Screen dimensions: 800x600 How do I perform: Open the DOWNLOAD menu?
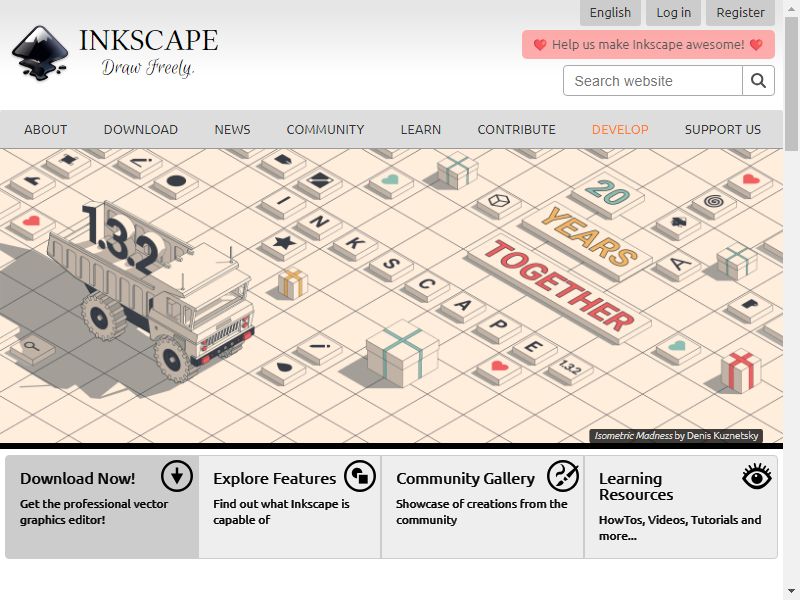click(x=141, y=130)
